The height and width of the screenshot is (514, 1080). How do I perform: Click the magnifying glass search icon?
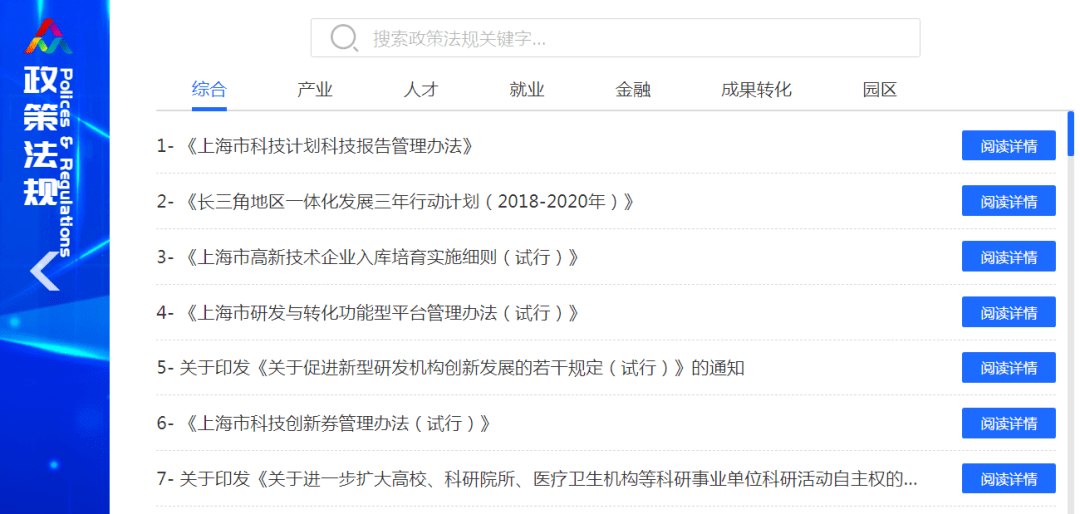coord(344,38)
